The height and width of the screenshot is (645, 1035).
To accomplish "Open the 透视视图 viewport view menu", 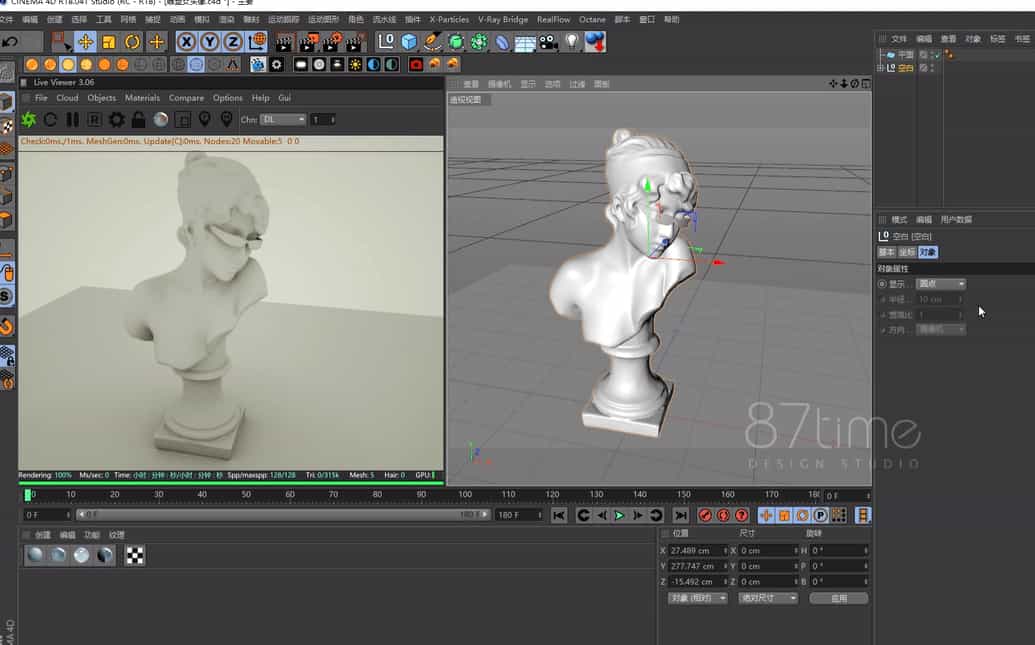I will (468, 99).
